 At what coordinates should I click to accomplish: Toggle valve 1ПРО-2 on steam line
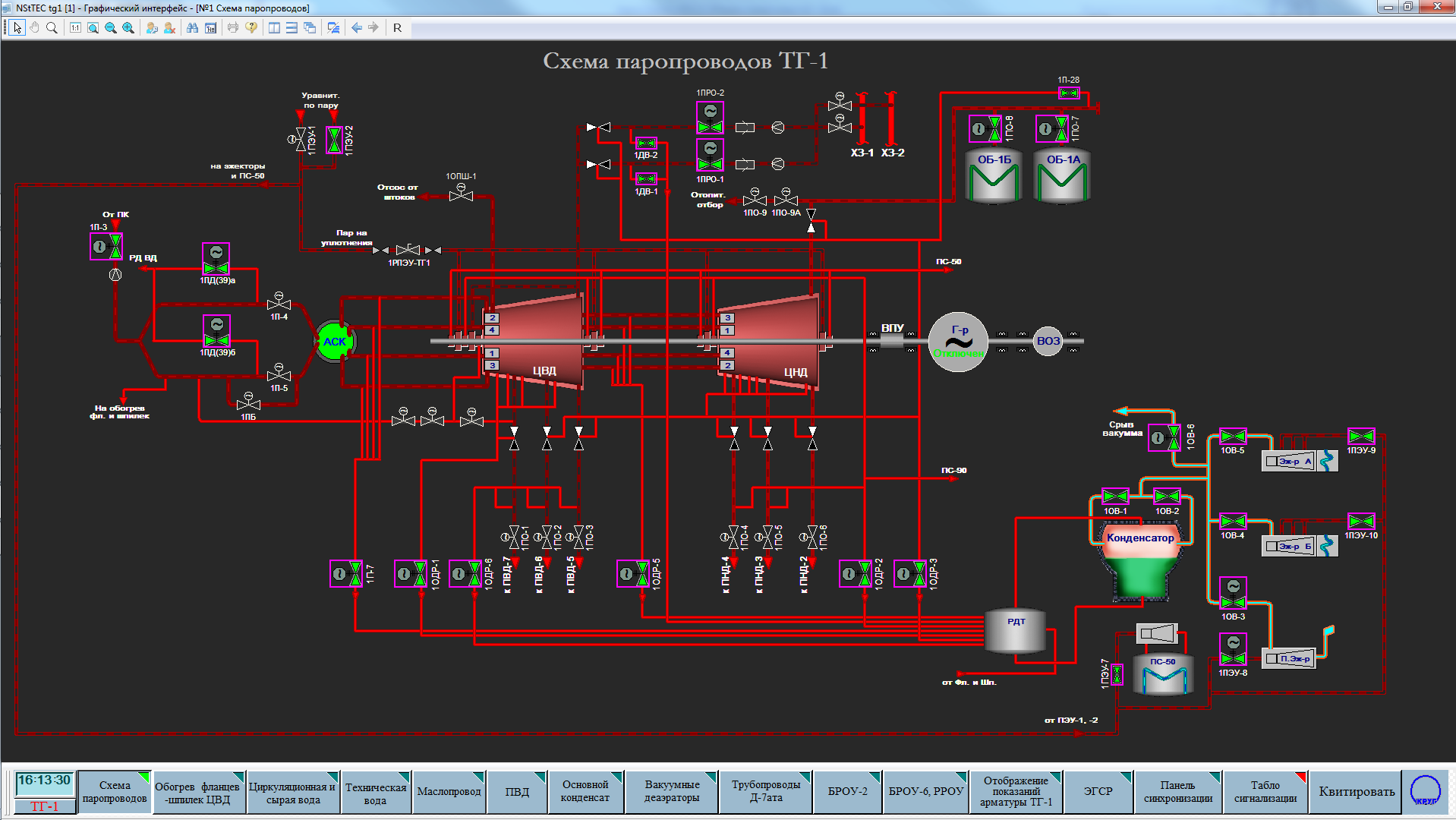click(x=710, y=118)
